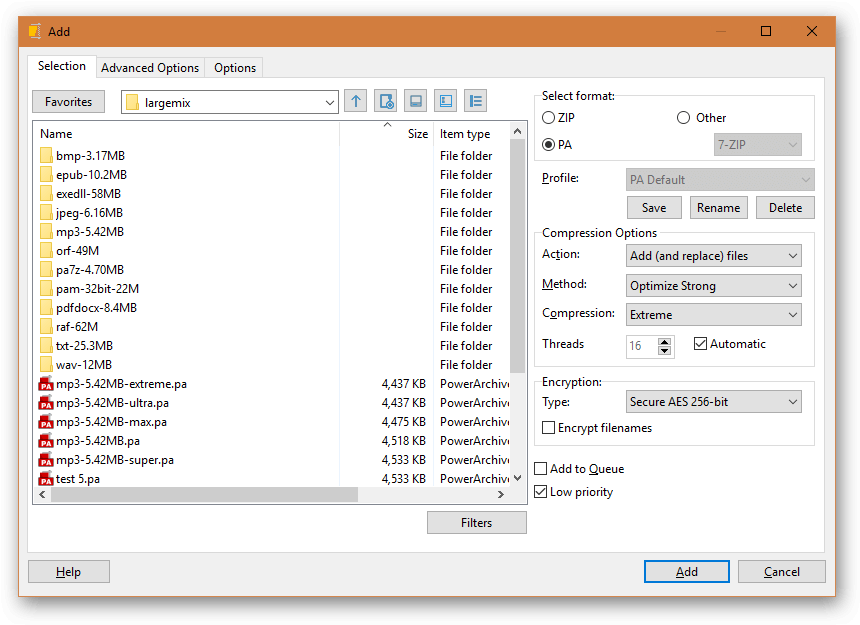Click the list view mode icon
860x625 pixels.
click(475, 101)
